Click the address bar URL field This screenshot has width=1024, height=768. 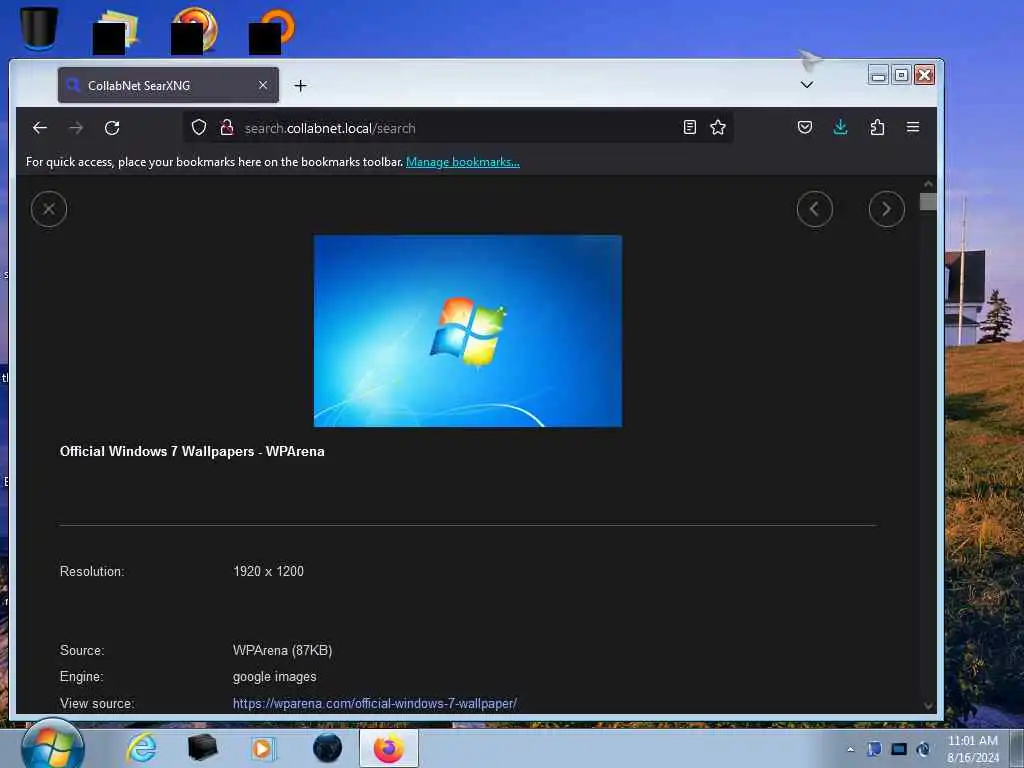(x=457, y=128)
